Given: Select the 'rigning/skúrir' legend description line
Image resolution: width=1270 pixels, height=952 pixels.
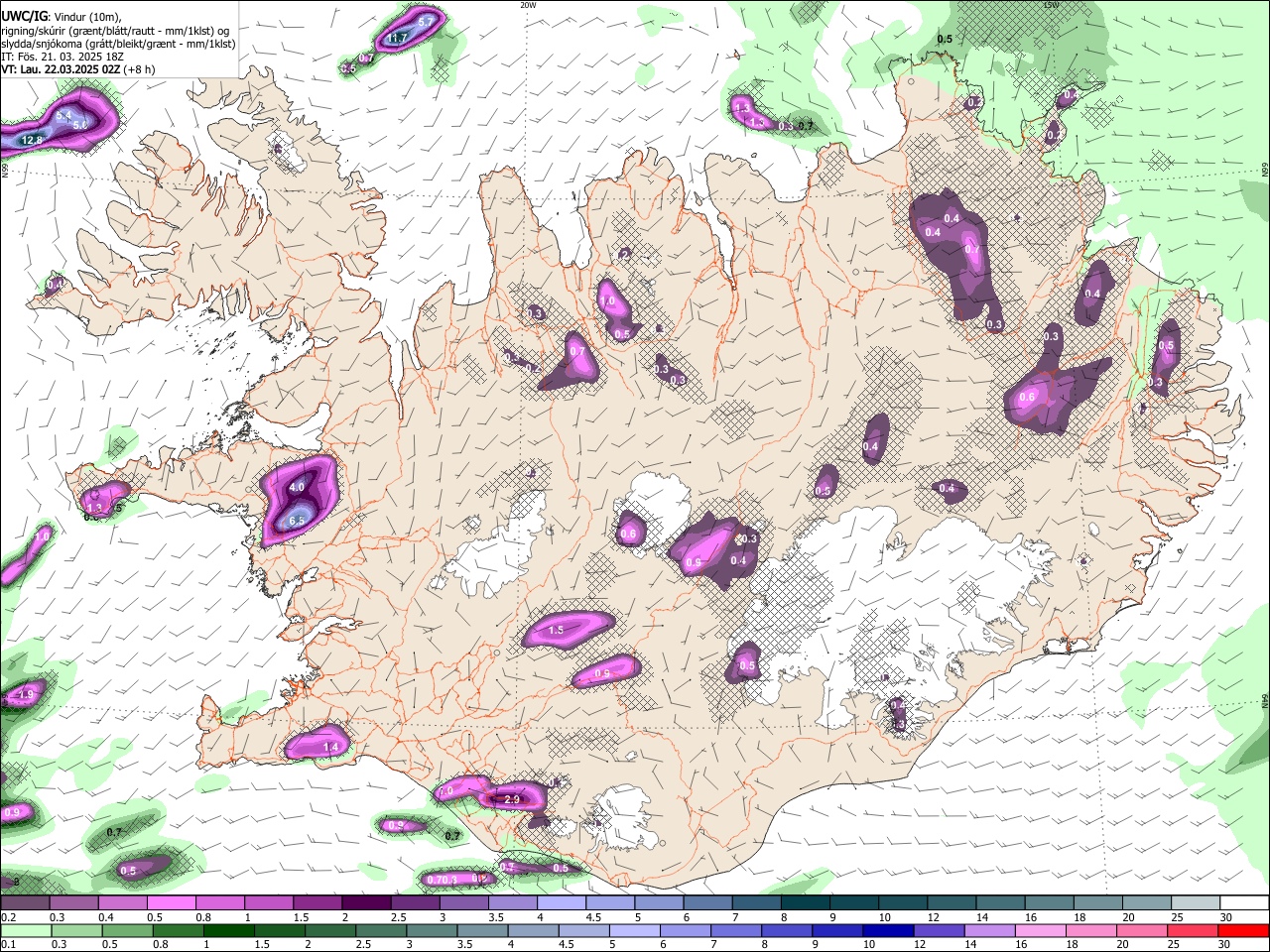Looking at the screenshot, I should tap(114, 31).
